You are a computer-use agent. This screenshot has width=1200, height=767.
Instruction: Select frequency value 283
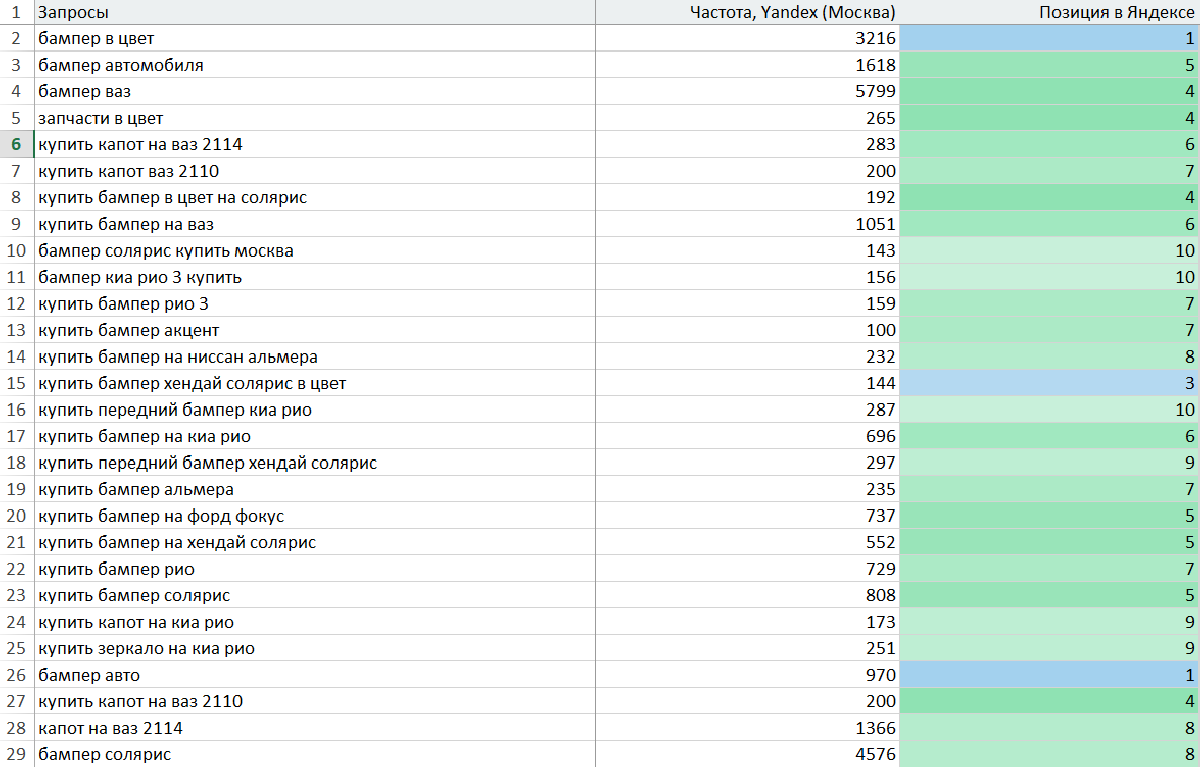click(747, 144)
